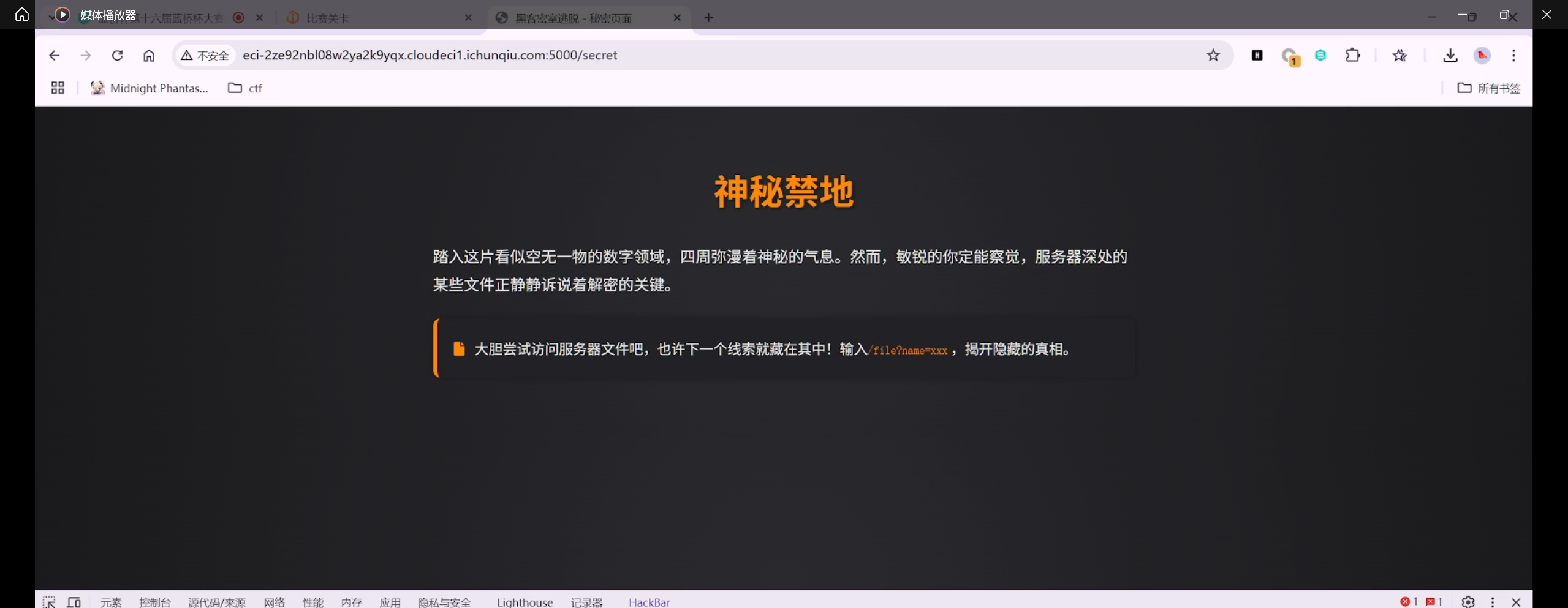Open the user profile avatar
Viewport: 1568px width, 608px height.
click(x=1482, y=56)
